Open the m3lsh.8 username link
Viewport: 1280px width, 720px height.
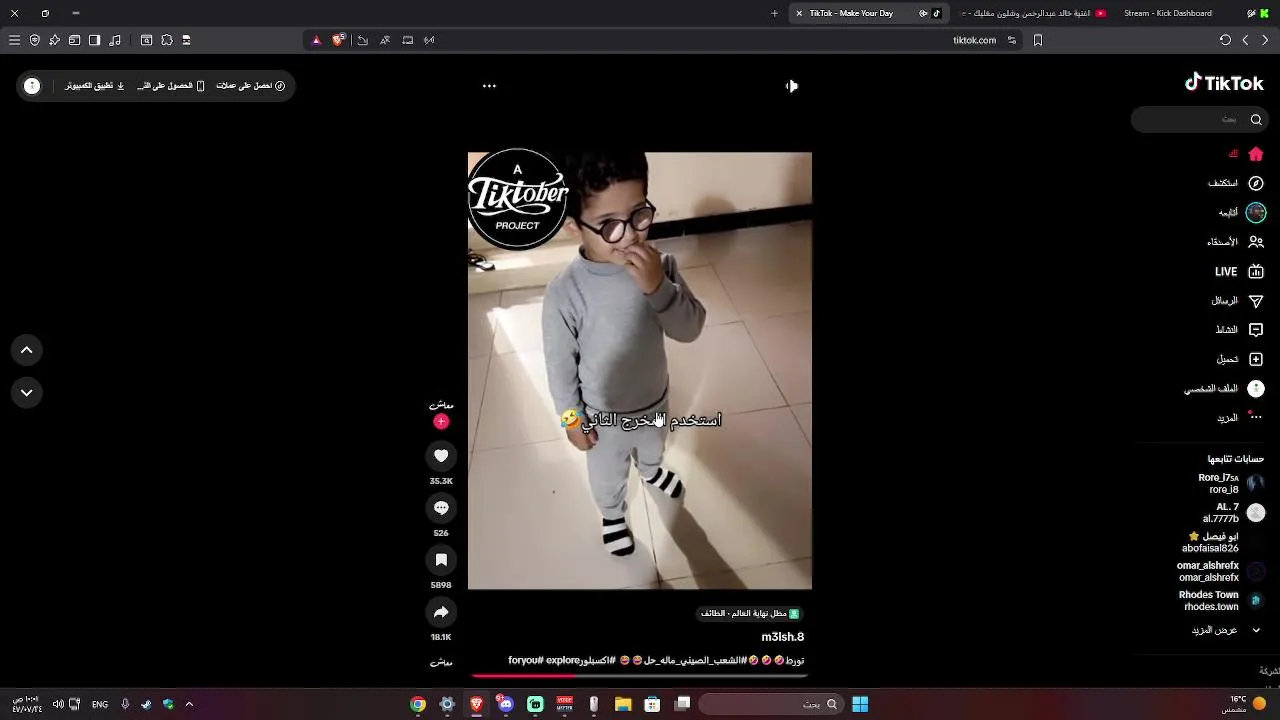tap(782, 637)
